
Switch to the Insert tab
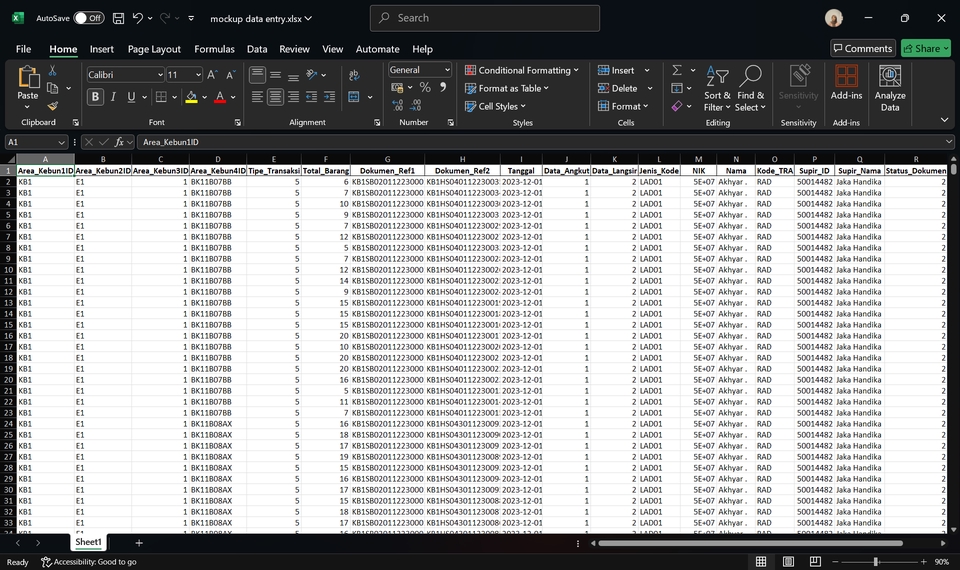tap(102, 49)
